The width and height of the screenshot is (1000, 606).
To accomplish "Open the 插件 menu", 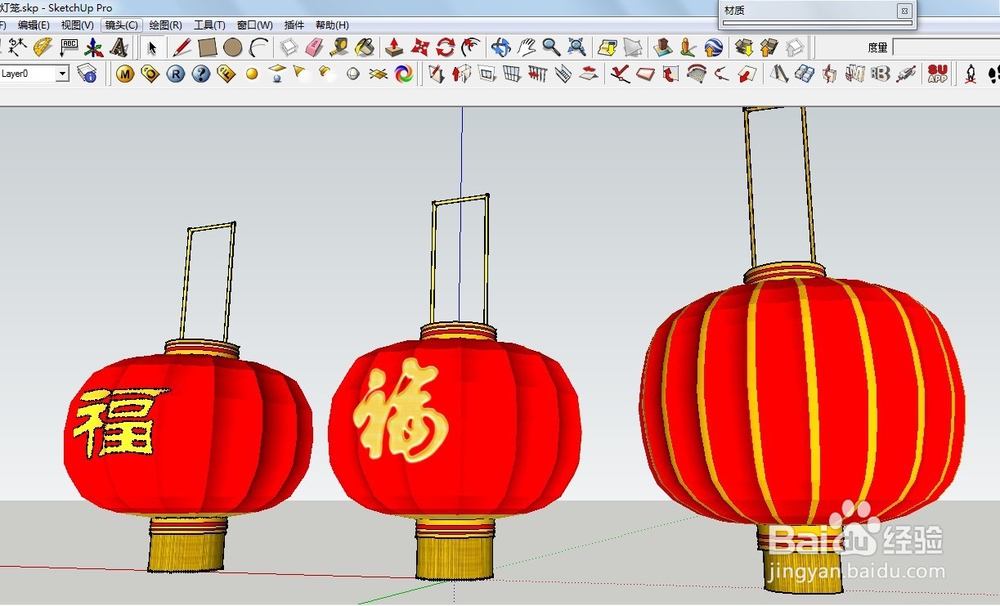I will [x=294, y=25].
